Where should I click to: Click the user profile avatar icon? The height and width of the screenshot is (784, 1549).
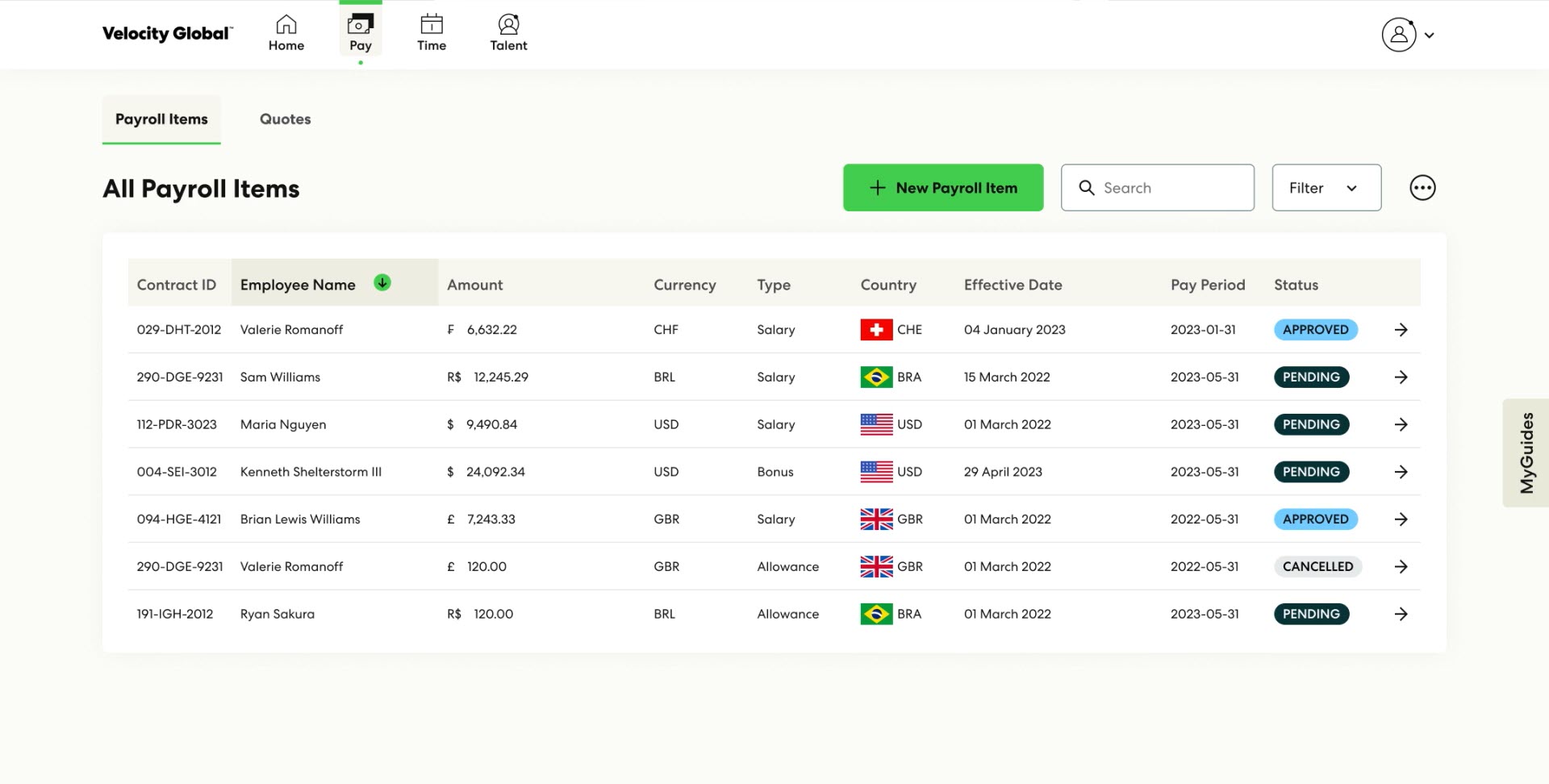[x=1399, y=35]
